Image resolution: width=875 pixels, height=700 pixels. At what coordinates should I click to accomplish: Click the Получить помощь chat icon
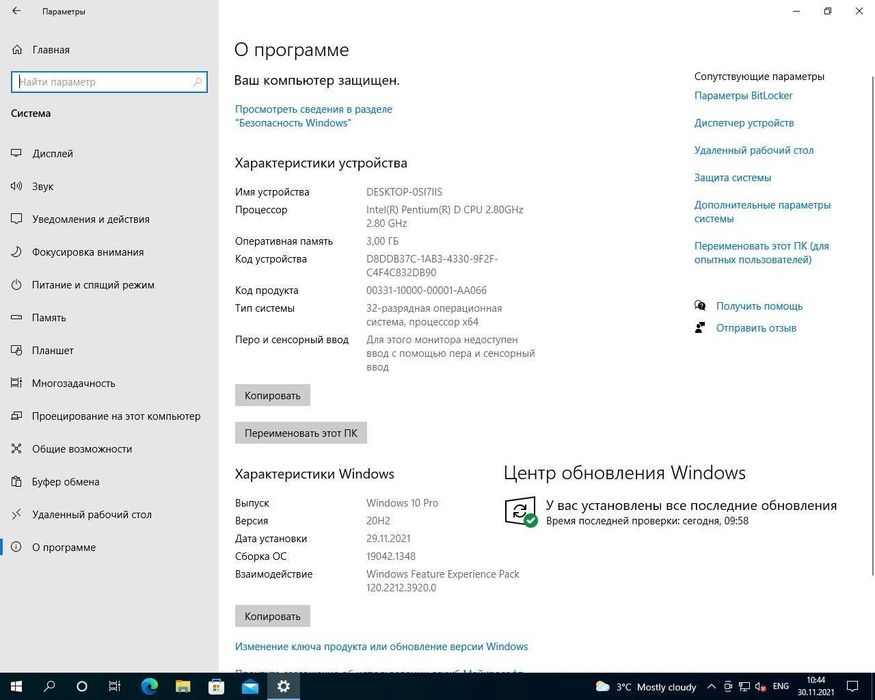point(700,305)
